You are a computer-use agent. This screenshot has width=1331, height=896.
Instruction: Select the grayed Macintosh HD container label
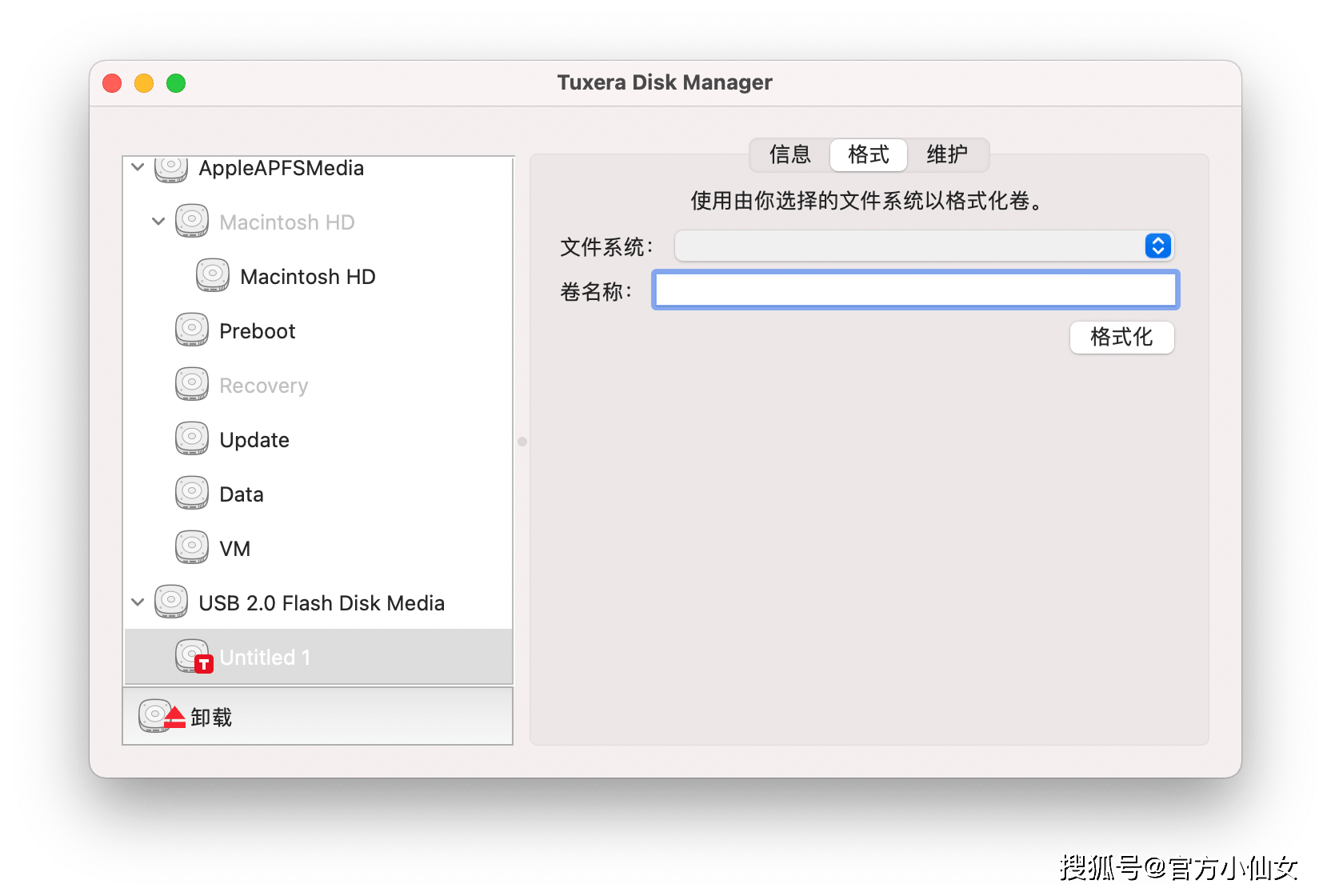(287, 222)
